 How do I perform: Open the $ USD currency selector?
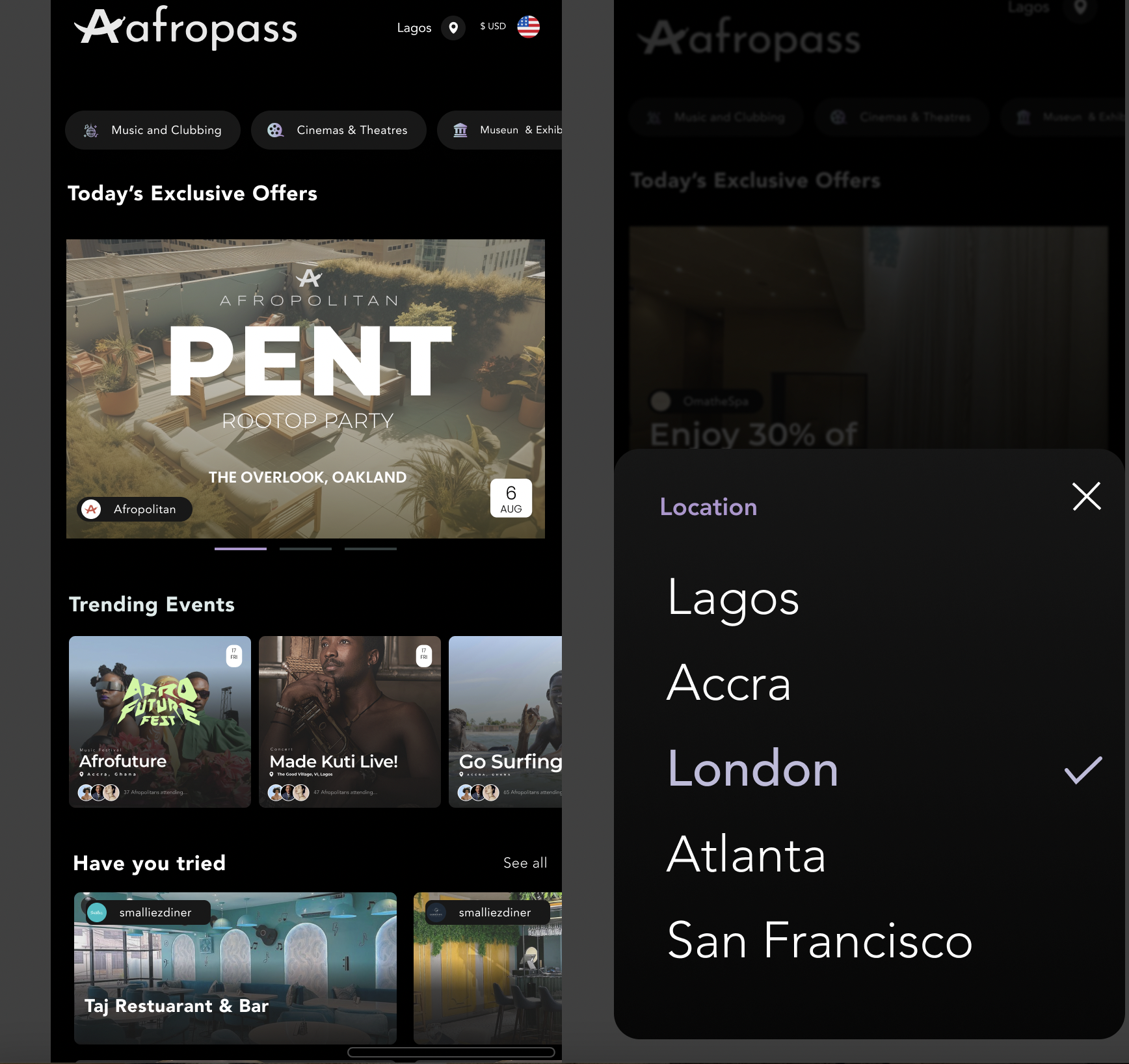[492, 27]
